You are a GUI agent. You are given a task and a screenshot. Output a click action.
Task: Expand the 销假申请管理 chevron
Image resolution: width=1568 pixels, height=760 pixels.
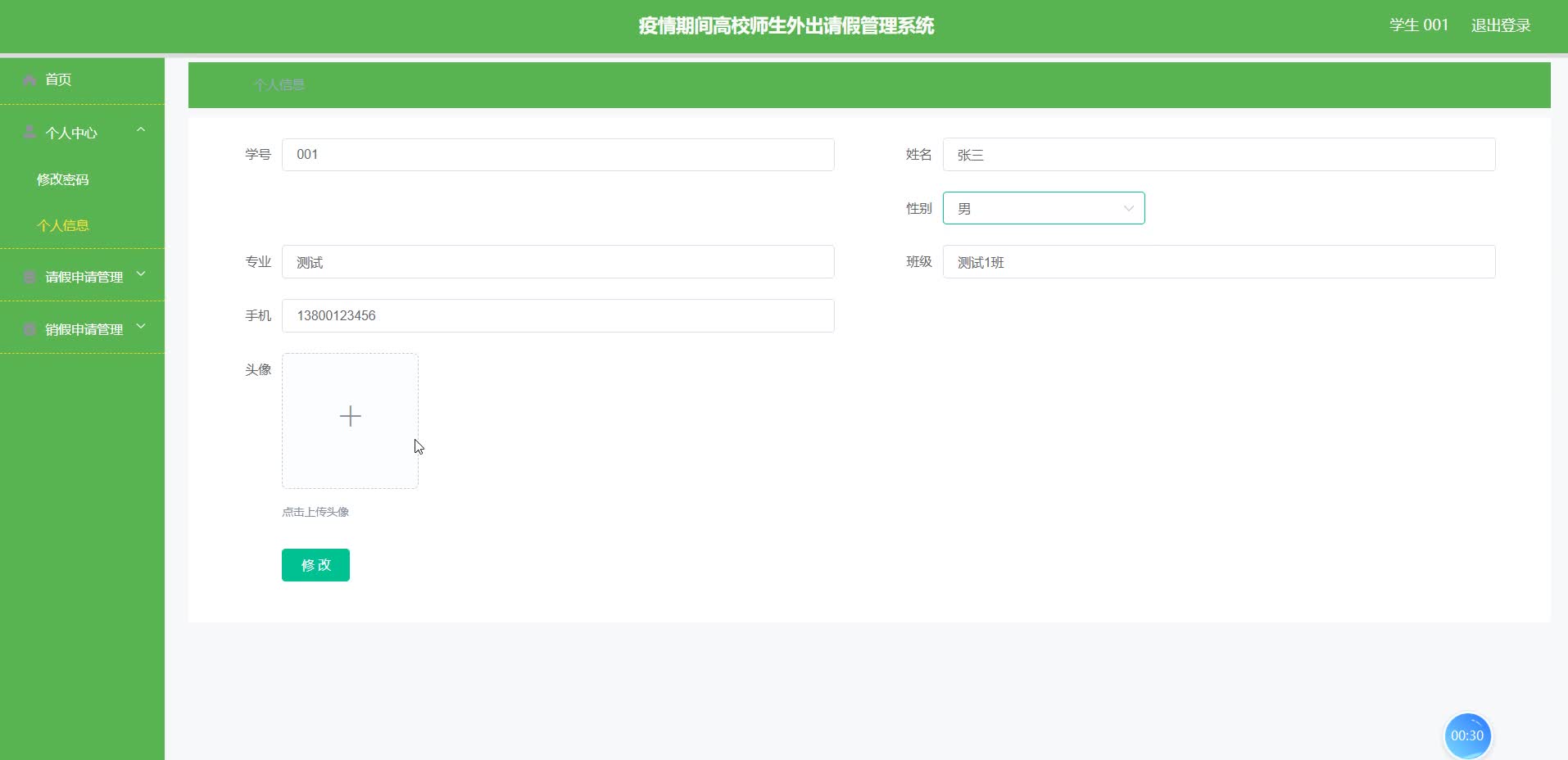[x=141, y=326]
